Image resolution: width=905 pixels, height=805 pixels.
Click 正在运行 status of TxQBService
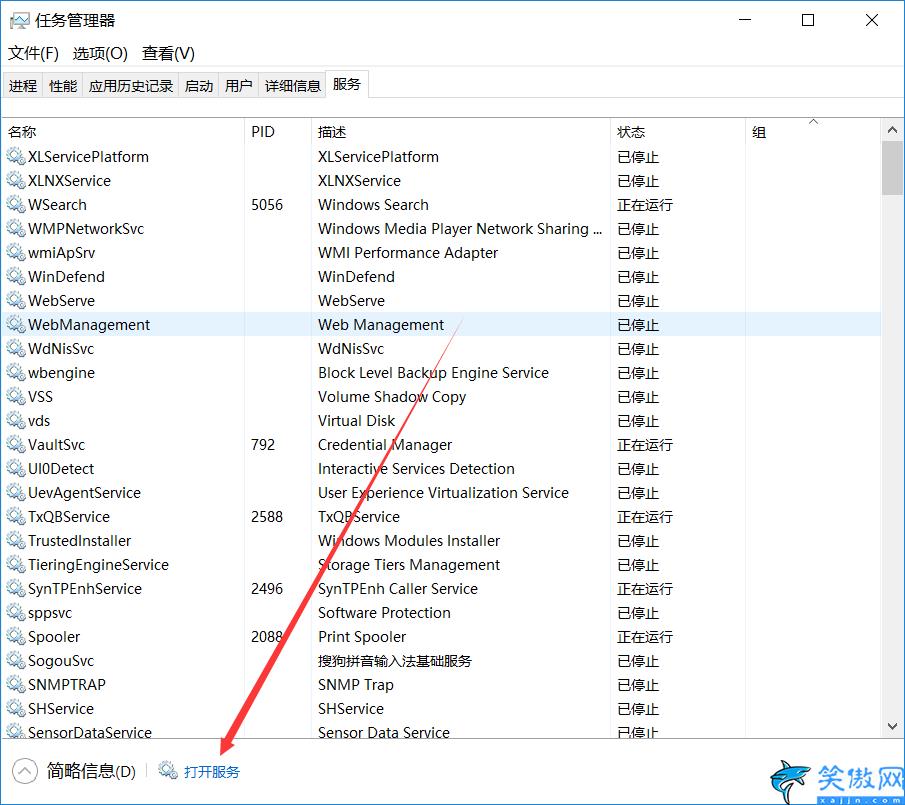[645, 516]
